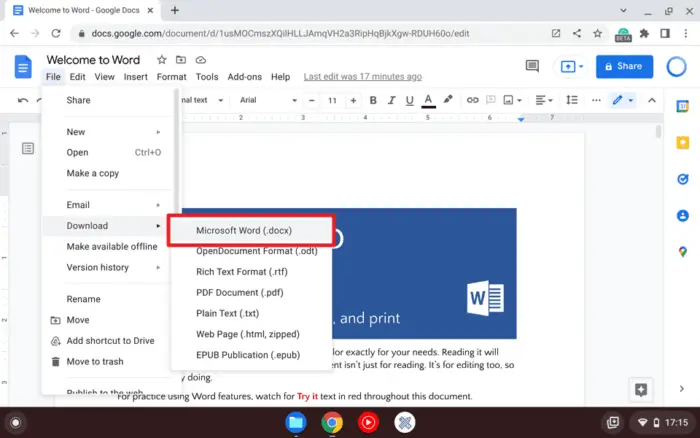
Task: Open Google Calendar in the side panel
Action: [683, 106]
